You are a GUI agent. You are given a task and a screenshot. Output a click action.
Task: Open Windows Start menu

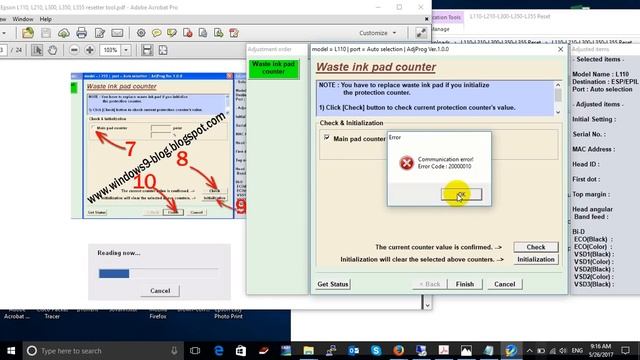11,351
